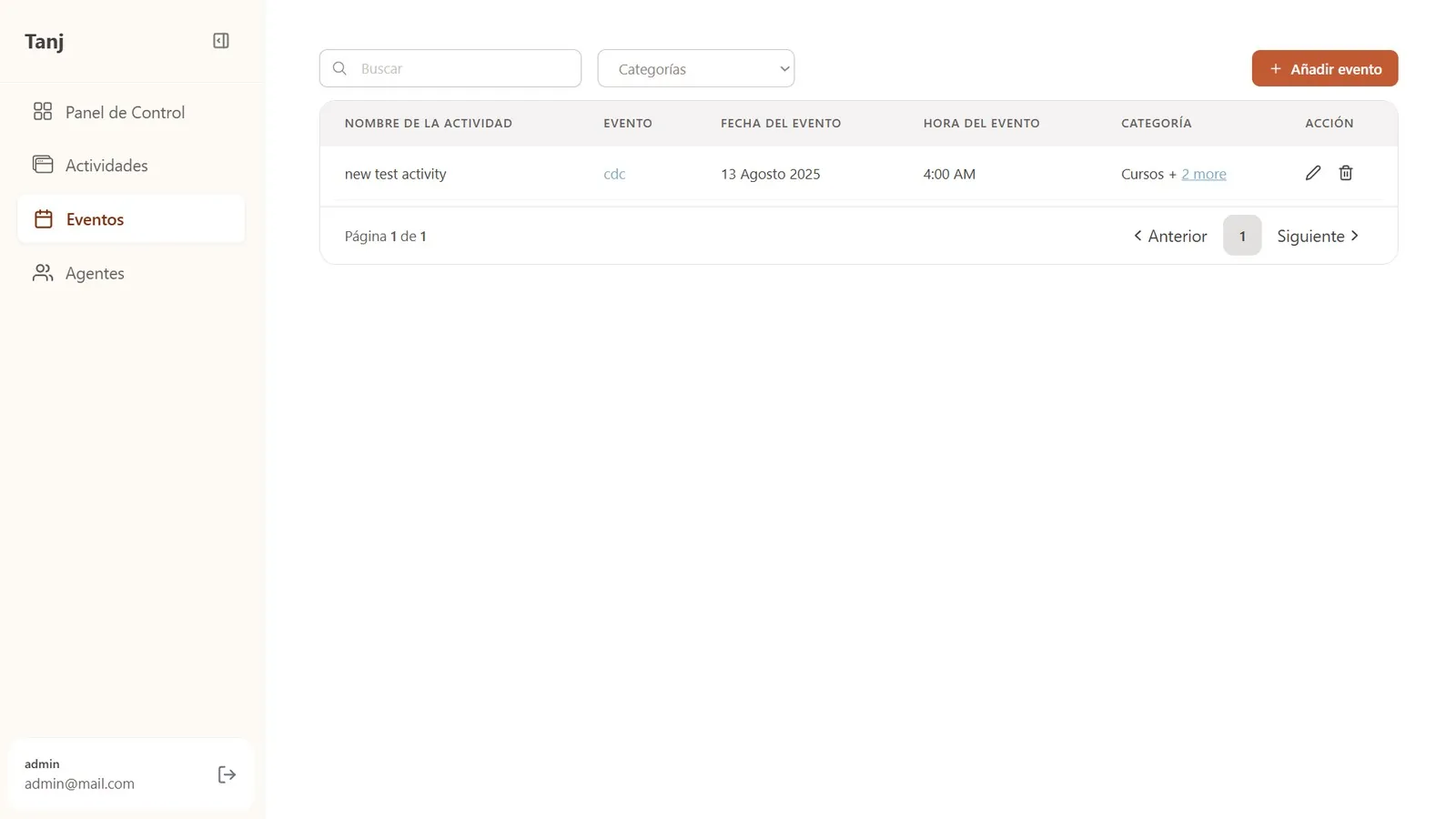Click the Categoría column header
Screen dimensions: 1456x819
(1156, 123)
